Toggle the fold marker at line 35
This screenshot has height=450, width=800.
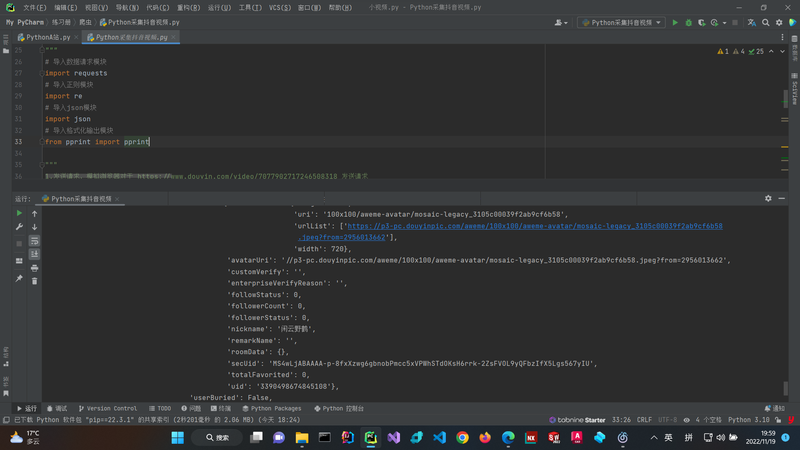pos(42,165)
